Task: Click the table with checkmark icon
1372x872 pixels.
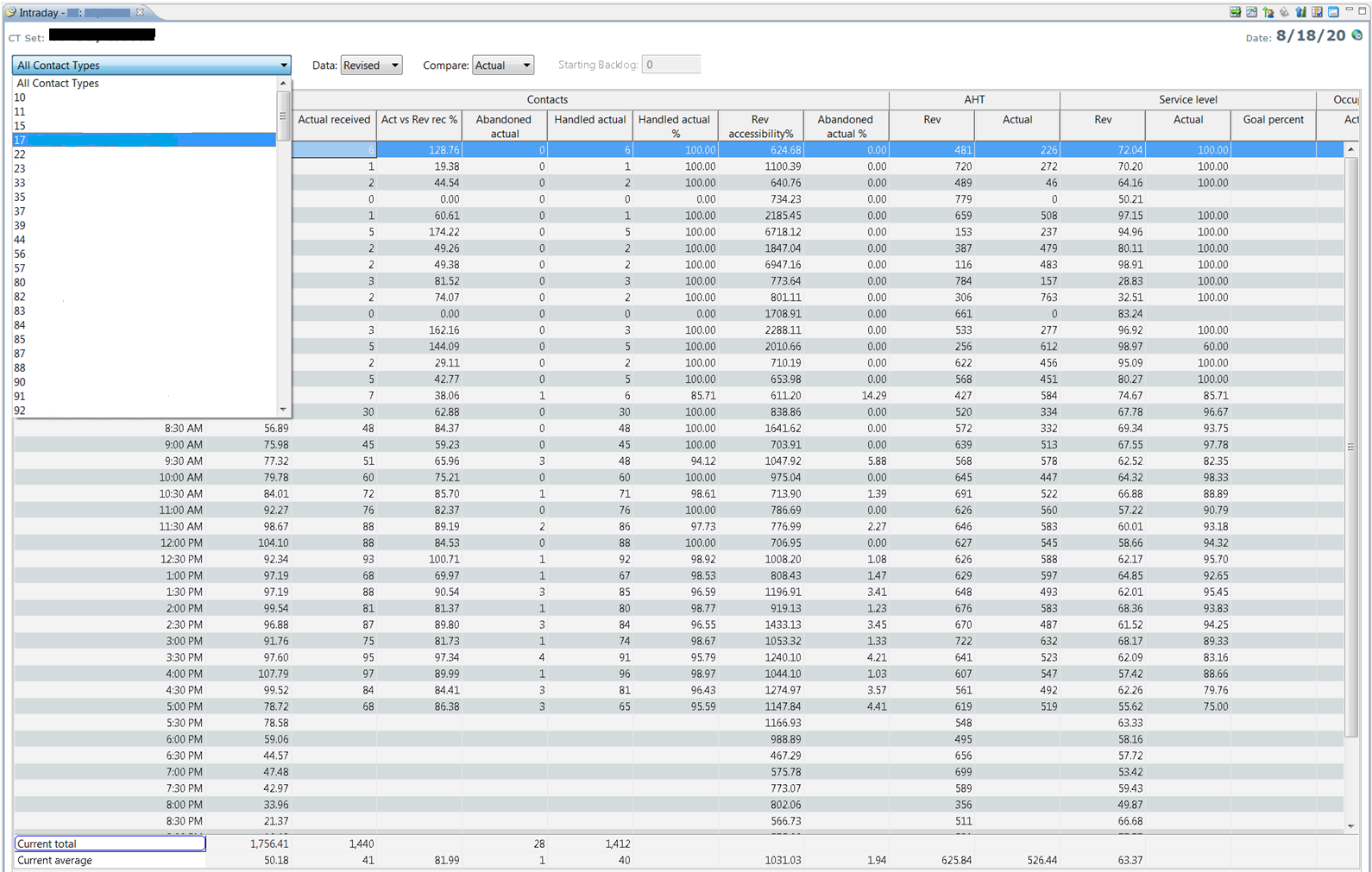Action: tap(1317, 12)
